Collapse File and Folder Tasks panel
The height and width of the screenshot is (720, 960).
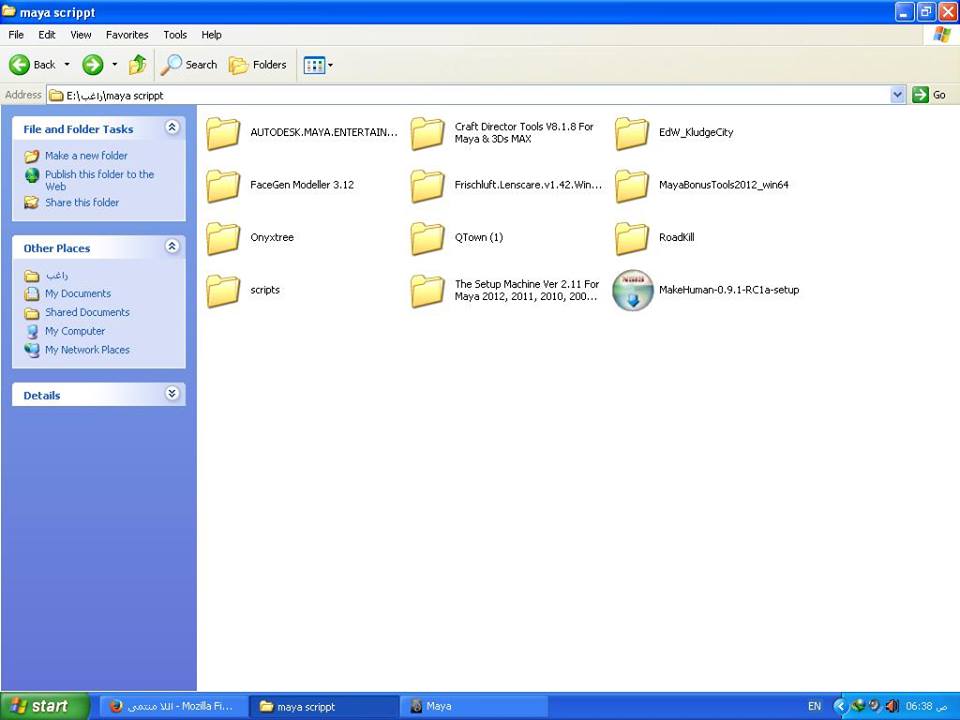pyautogui.click(x=172, y=127)
